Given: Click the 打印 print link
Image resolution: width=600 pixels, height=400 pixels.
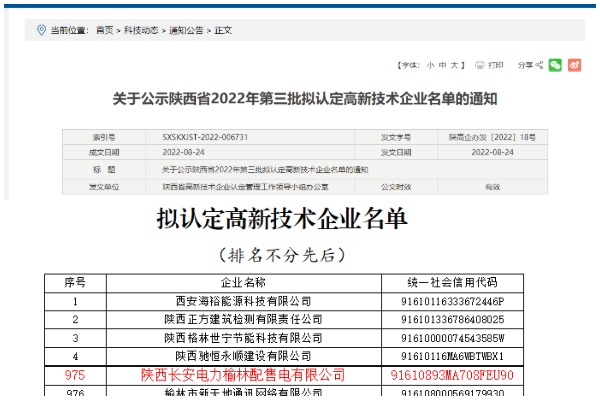Looking at the screenshot, I should click(x=496, y=65).
